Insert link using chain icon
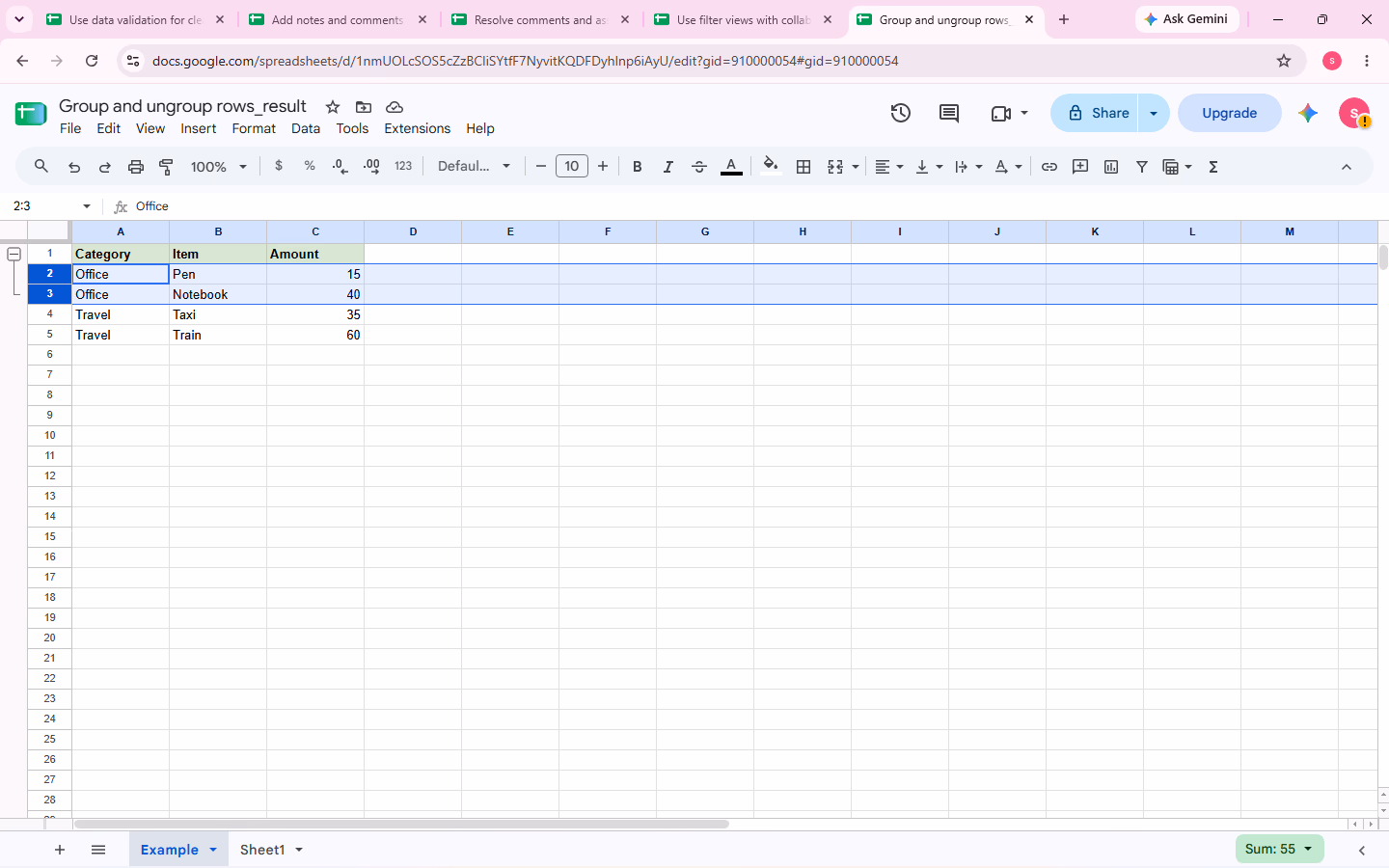 [1049, 167]
